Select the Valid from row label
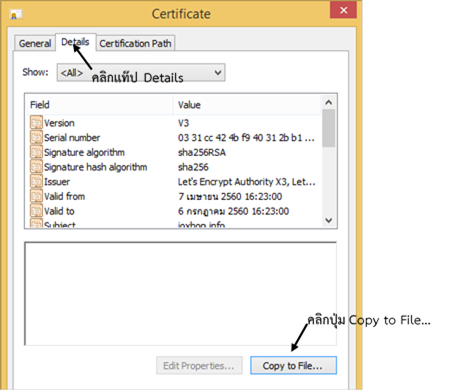 pos(65,196)
